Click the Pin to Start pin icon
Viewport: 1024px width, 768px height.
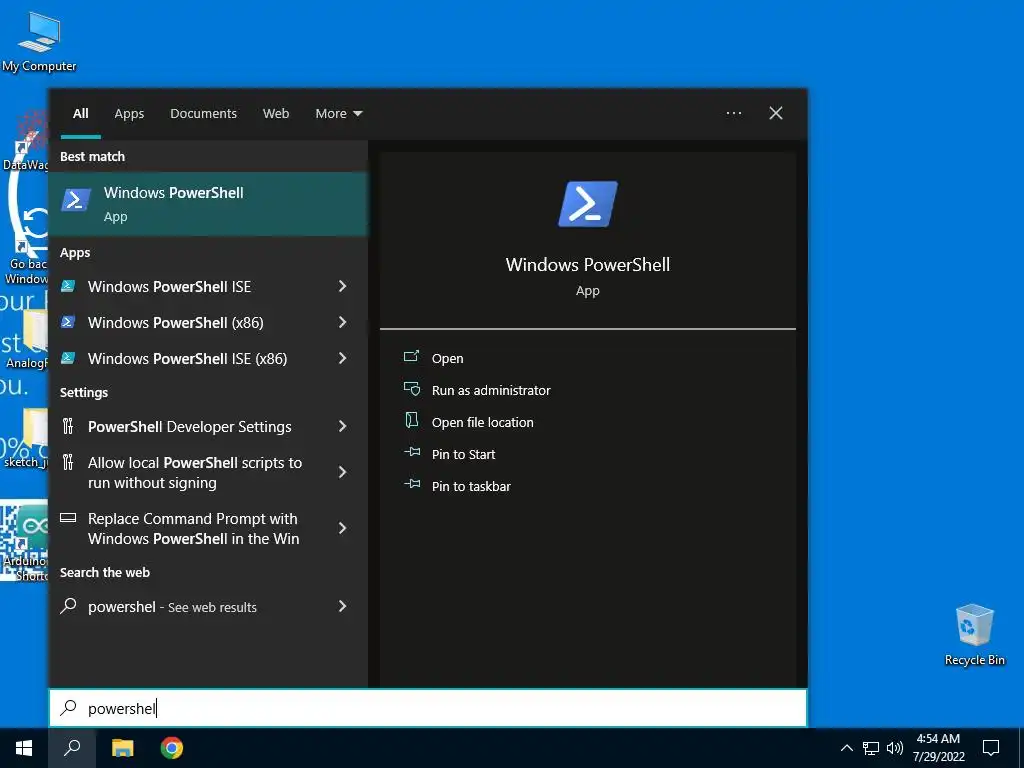tap(411, 452)
